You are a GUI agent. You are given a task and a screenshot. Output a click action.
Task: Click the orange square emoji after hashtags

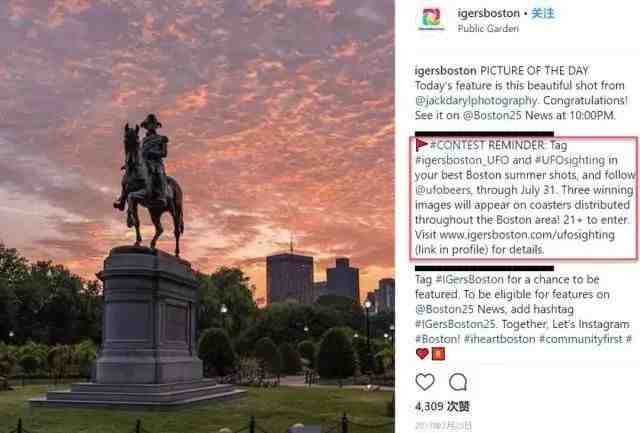pos(438,354)
